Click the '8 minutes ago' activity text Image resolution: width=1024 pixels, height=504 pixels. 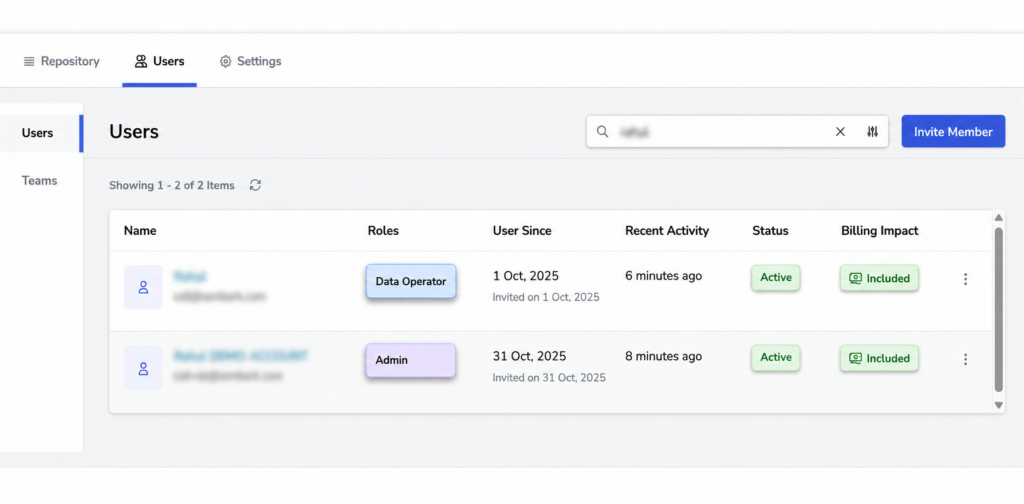coord(664,356)
